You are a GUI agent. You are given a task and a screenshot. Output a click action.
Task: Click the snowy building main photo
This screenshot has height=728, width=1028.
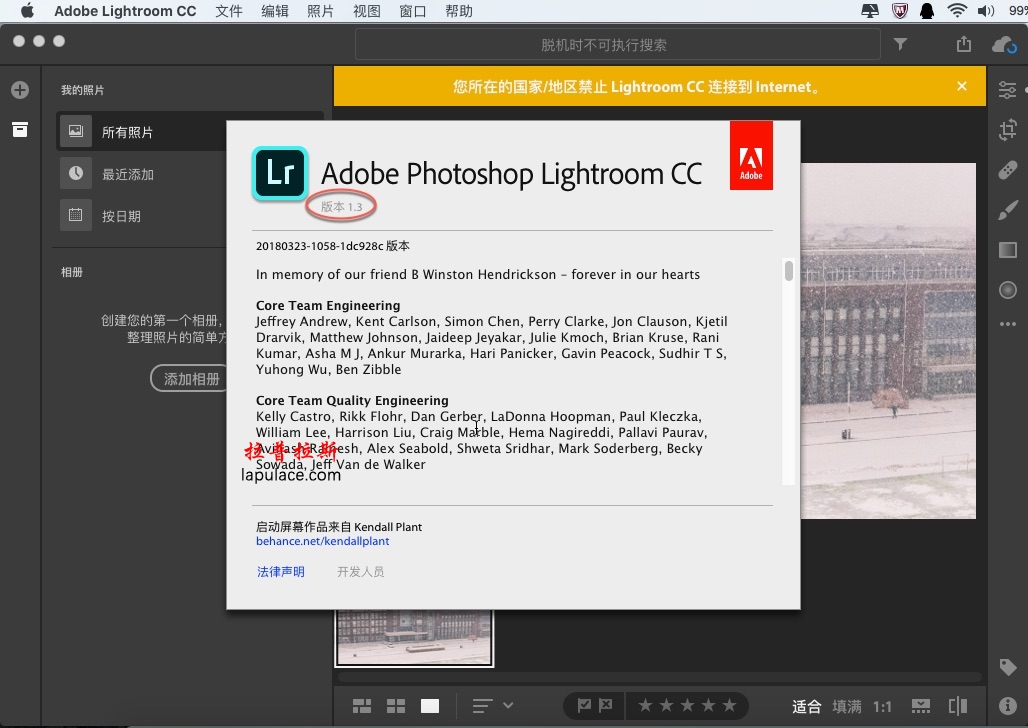coord(888,340)
